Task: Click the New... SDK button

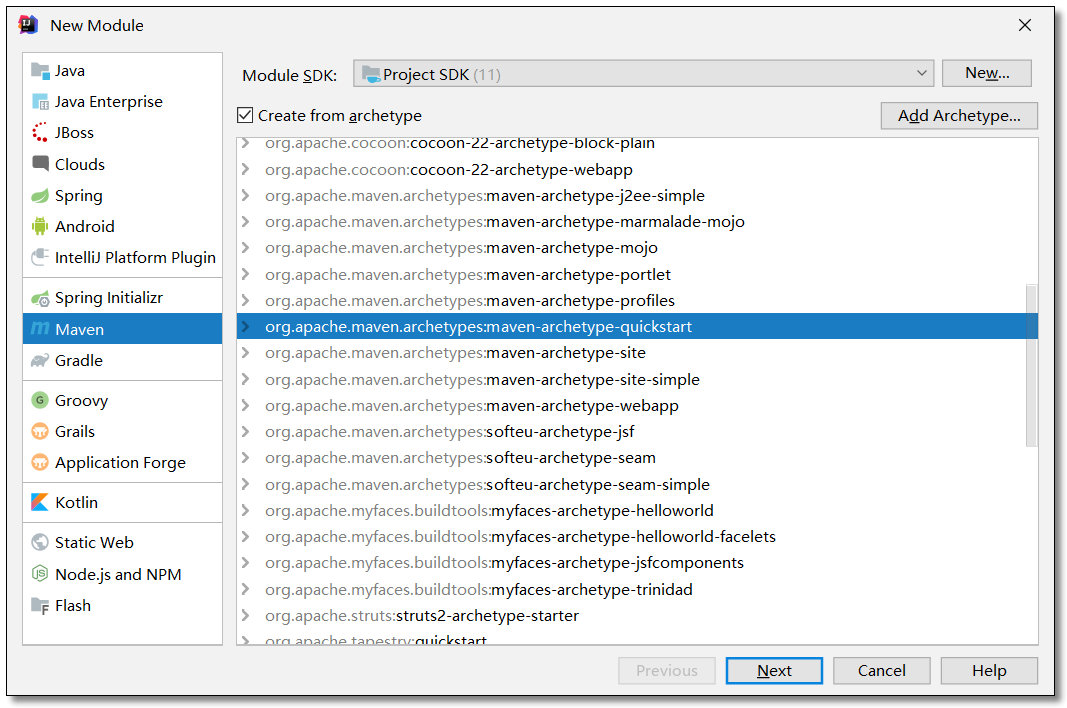Action: pos(986,73)
